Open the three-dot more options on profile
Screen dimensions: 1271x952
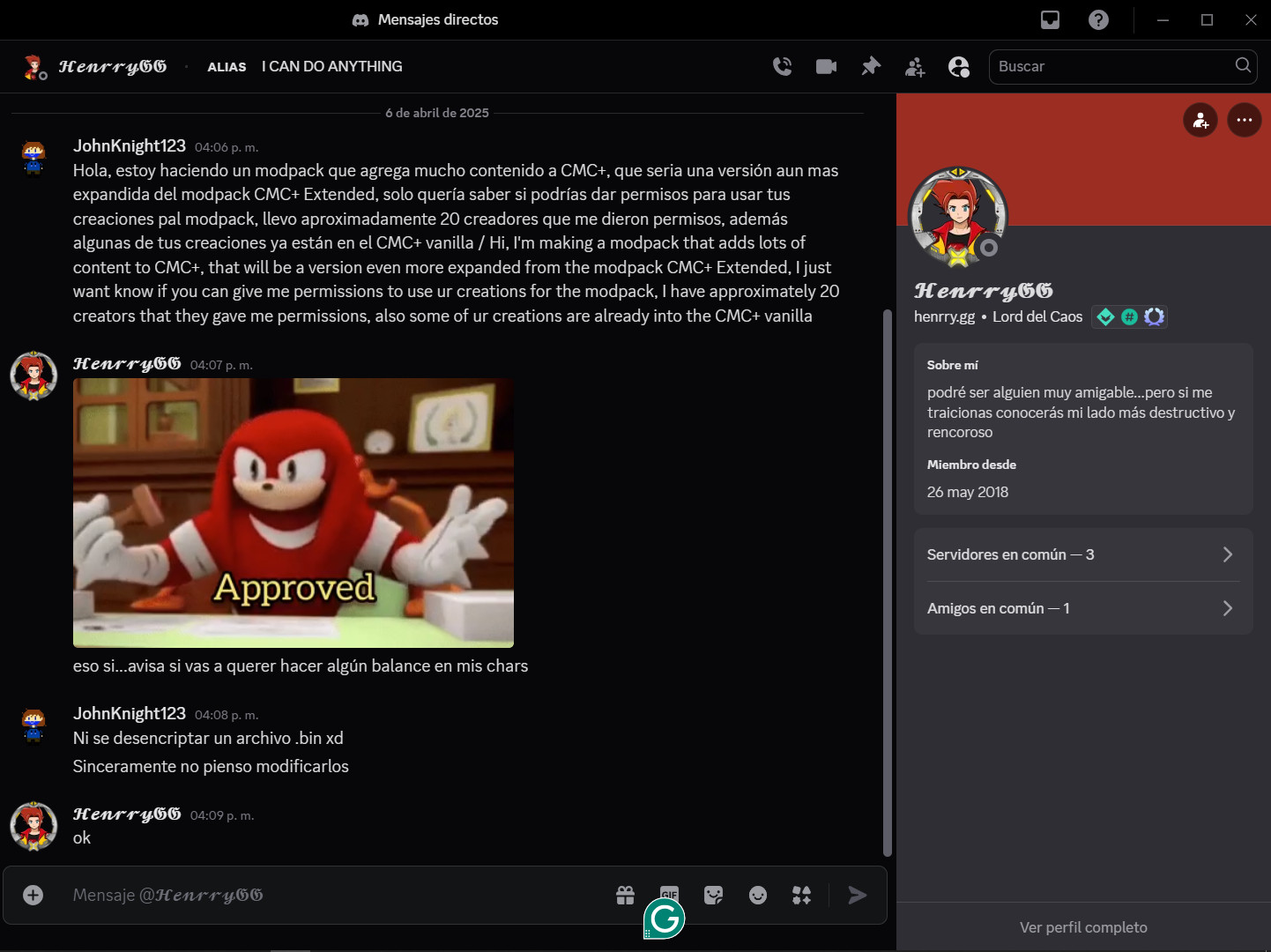(x=1244, y=120)
